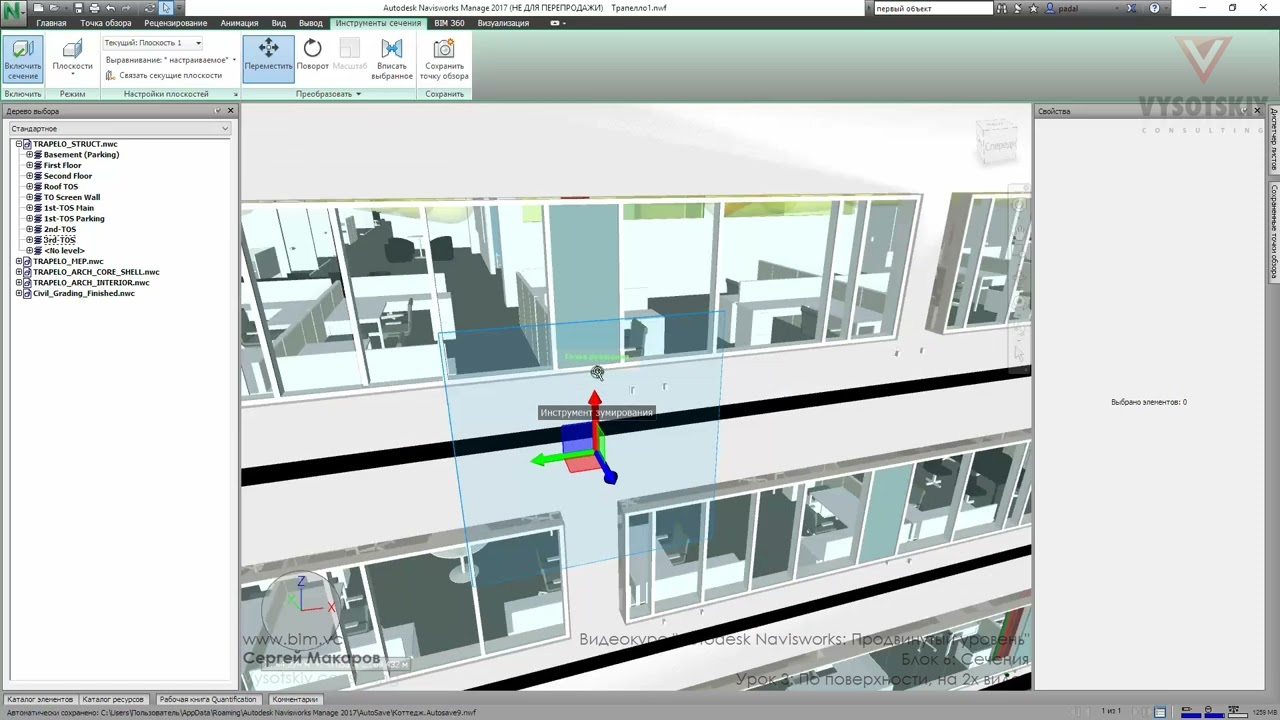Image resolution: width=1280 pixels, height=720 pixels.
Task: Select TRAPELO_ARCH_CORE_SHELL.nwc in tree
Action: (x=96, y=272)
